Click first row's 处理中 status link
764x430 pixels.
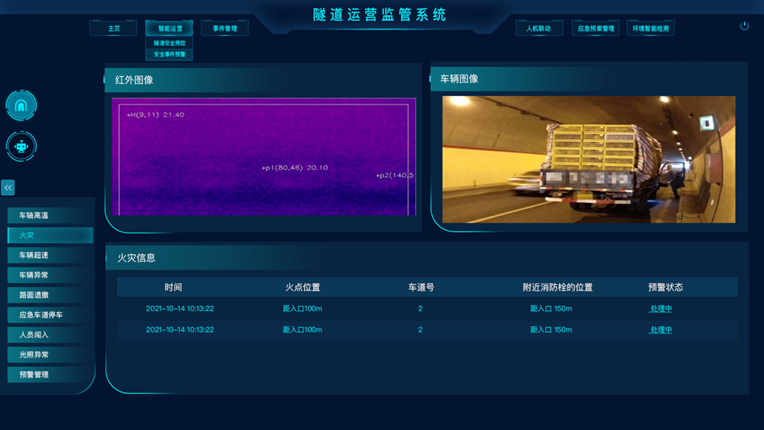[x=661, y=309]
